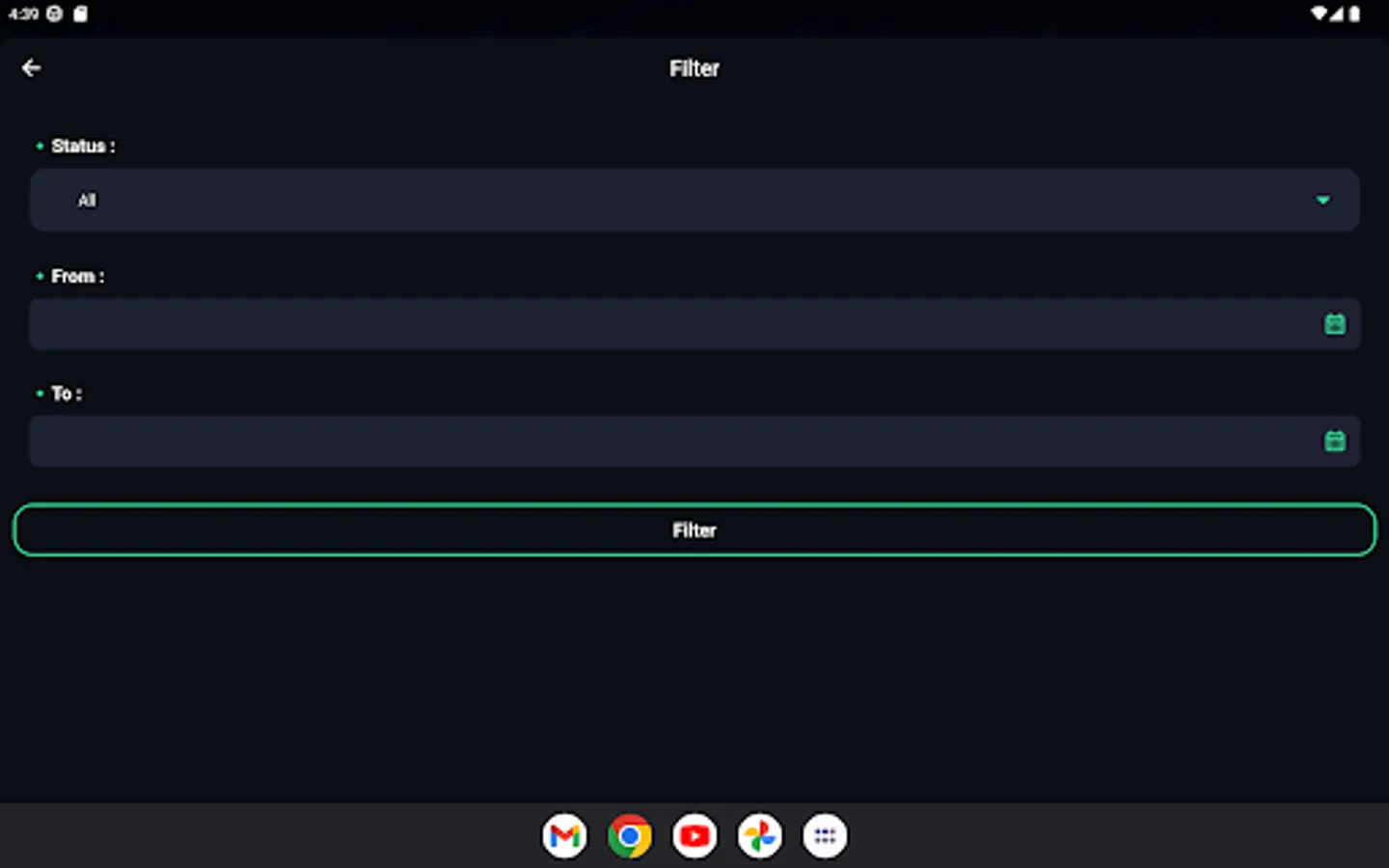Check the battery status icon

(1354, 14)
